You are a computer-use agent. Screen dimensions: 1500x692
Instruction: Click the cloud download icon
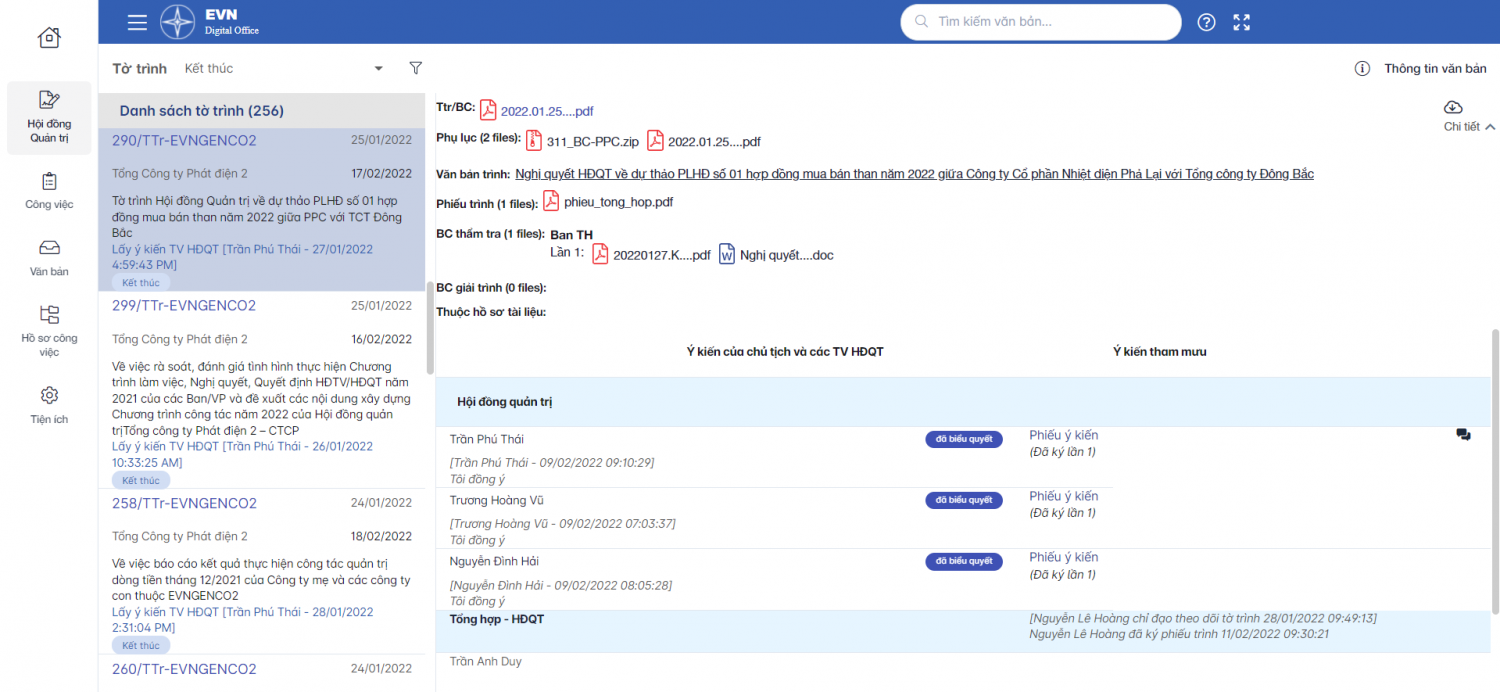tap(1453, 107)
